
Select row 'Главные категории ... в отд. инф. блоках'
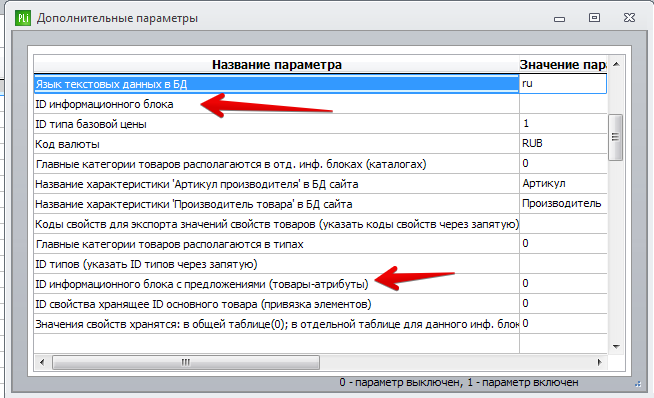[x=276, y=164]
